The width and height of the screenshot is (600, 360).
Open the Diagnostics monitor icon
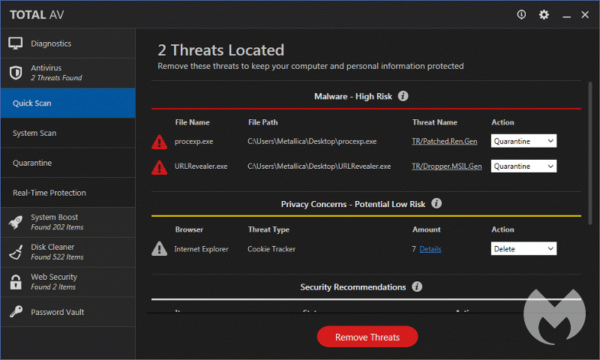tap(15, 44)
